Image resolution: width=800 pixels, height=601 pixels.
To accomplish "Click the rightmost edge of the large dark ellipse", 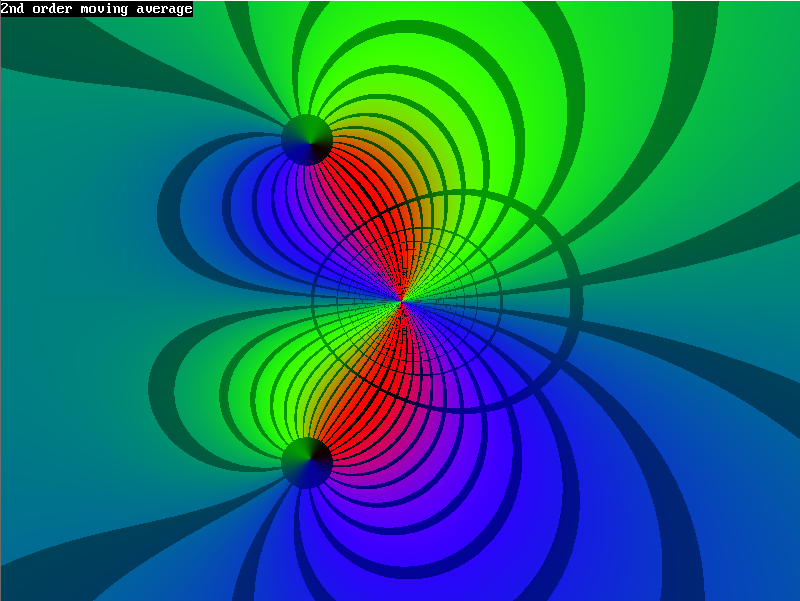I will coord(578,300).
